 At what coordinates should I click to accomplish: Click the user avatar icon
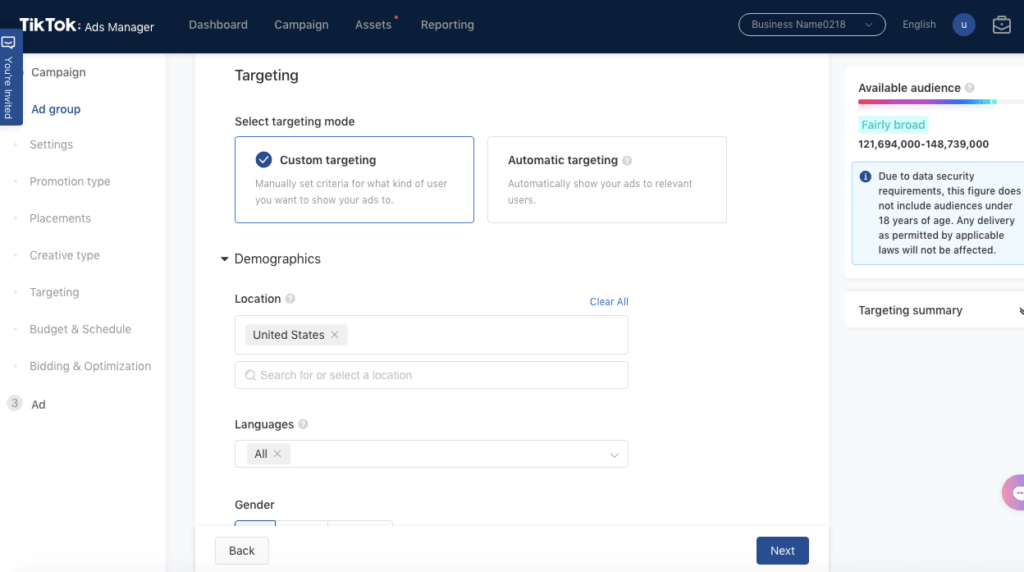tap(964, 25)
